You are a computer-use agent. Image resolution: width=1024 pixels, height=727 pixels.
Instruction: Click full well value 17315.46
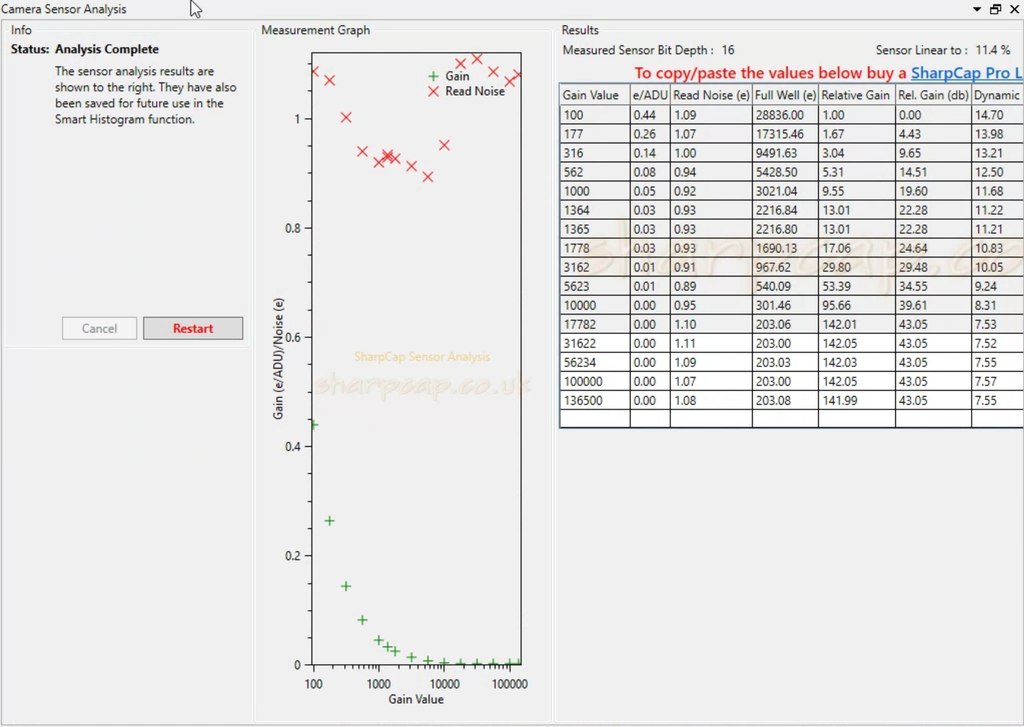coord(785,134)
